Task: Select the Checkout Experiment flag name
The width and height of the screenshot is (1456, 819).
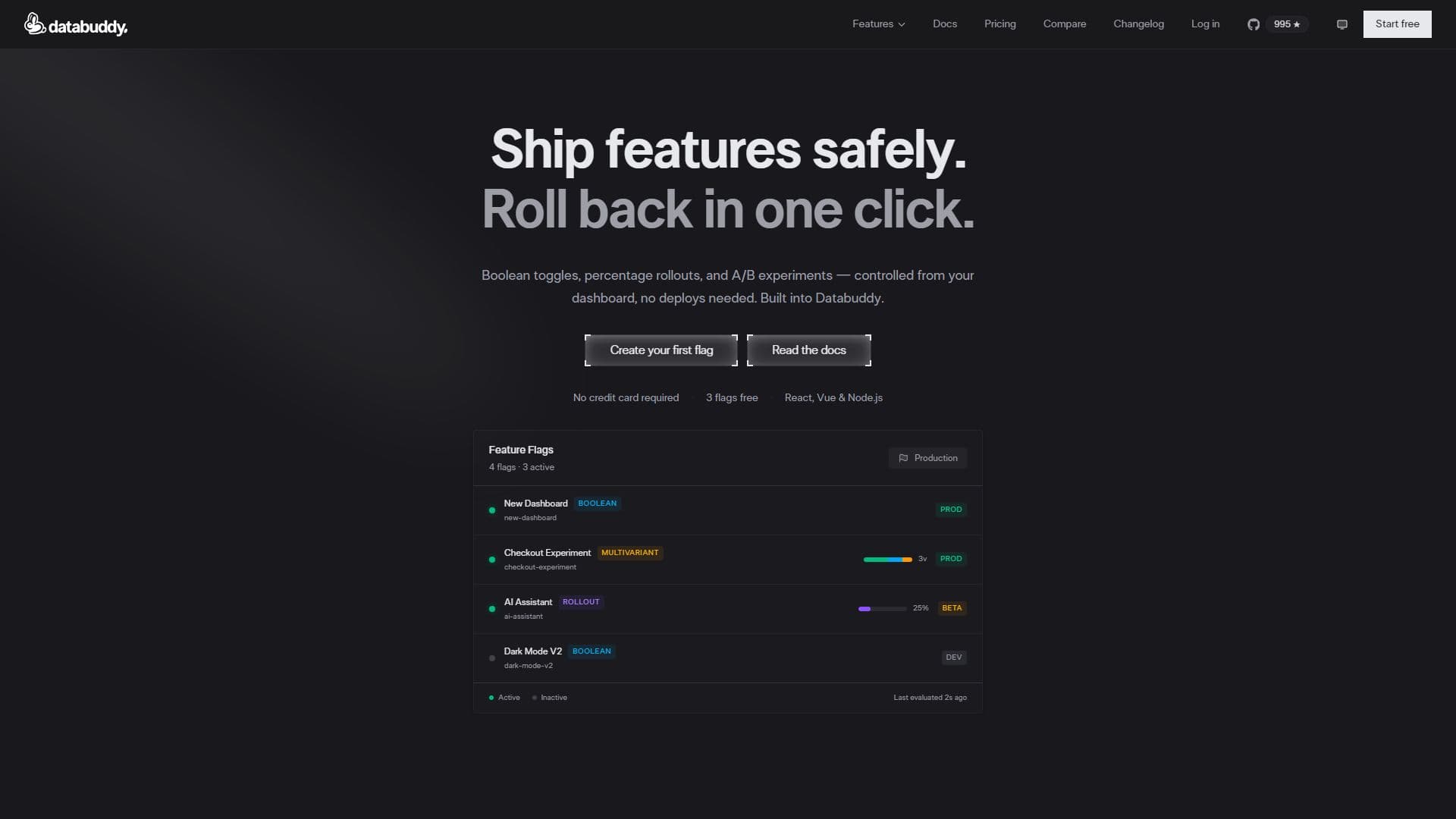Action: 547,553
